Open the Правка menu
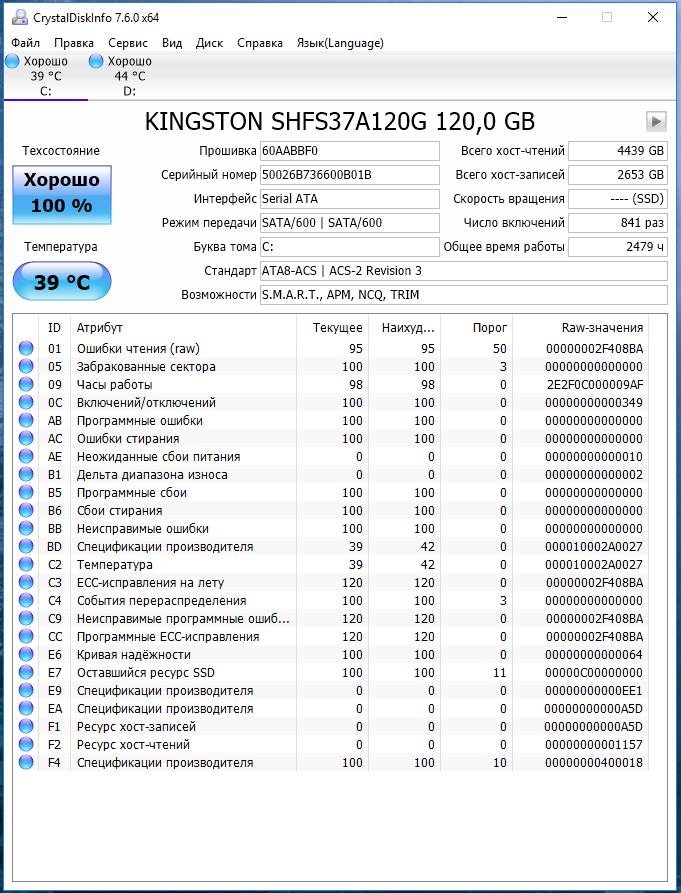Image resolution: width=681 pixels, height=893 pixels. tap(74, 43)
